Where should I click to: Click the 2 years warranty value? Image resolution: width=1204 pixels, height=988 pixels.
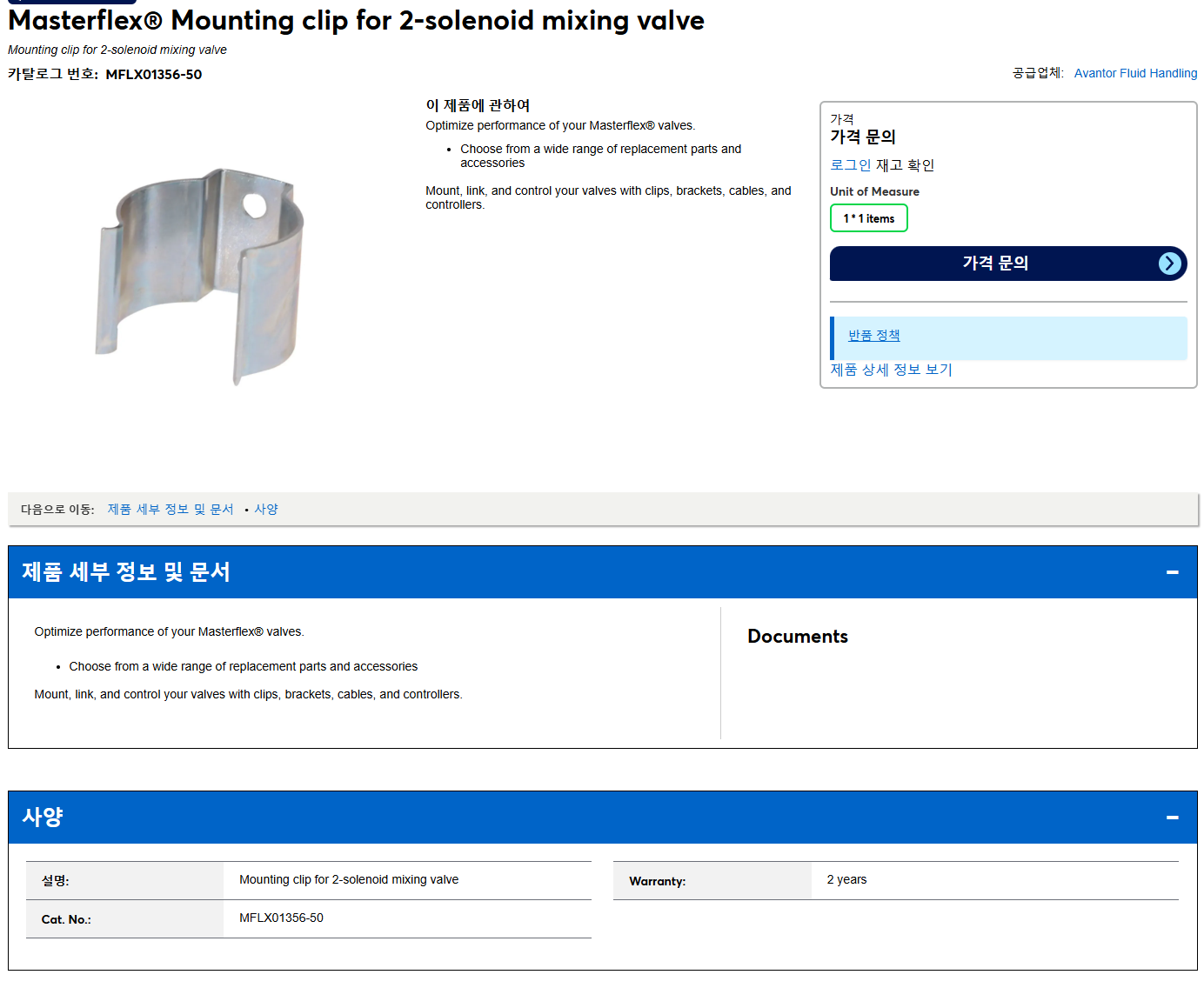tap(846, 880)
